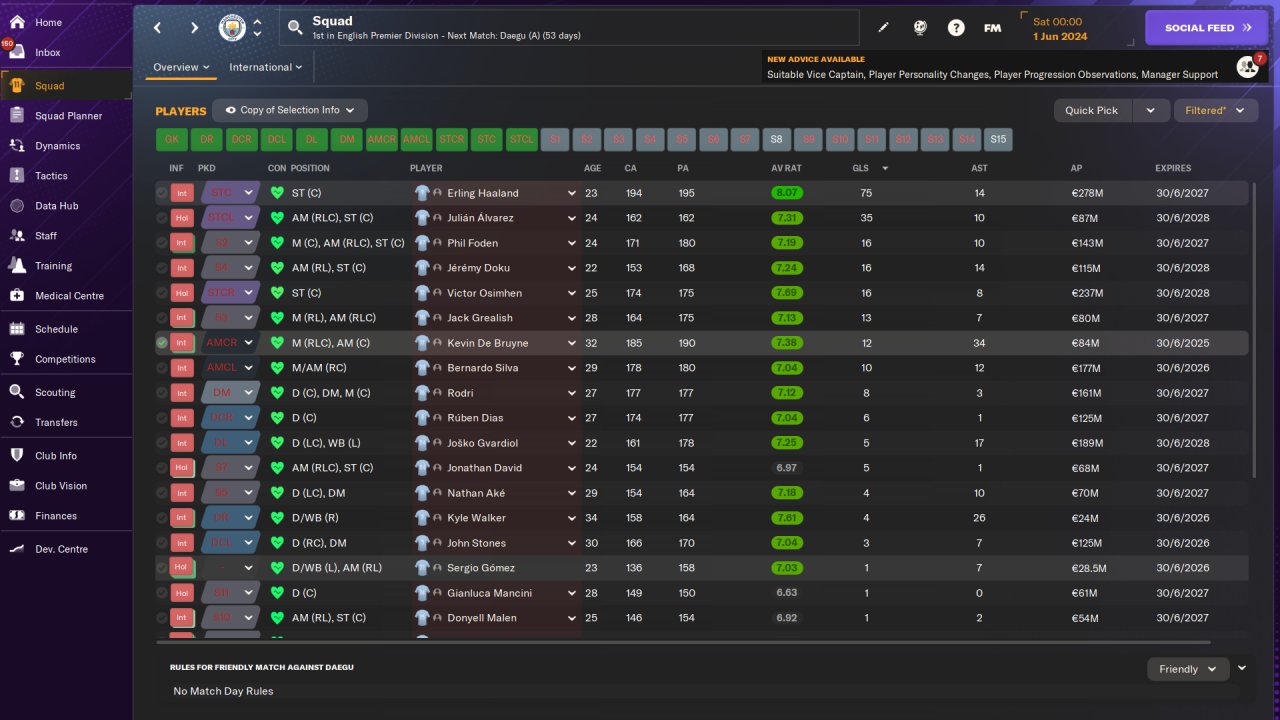Toggle selection check for Erling Haaland

click(x=162, y=193)
